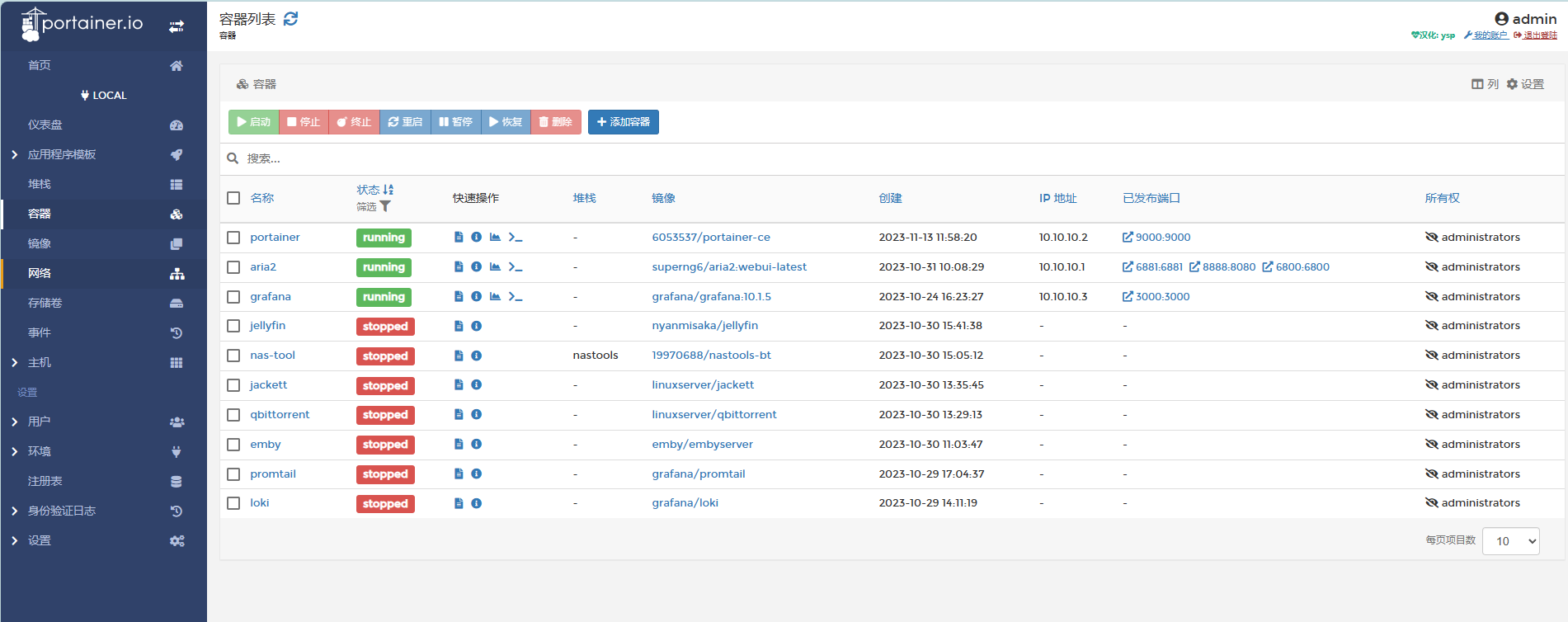The width and height of the screenshot is (1568, 622).
Task: Open inspect info icon for portainer container
Action: coord(476,237)
